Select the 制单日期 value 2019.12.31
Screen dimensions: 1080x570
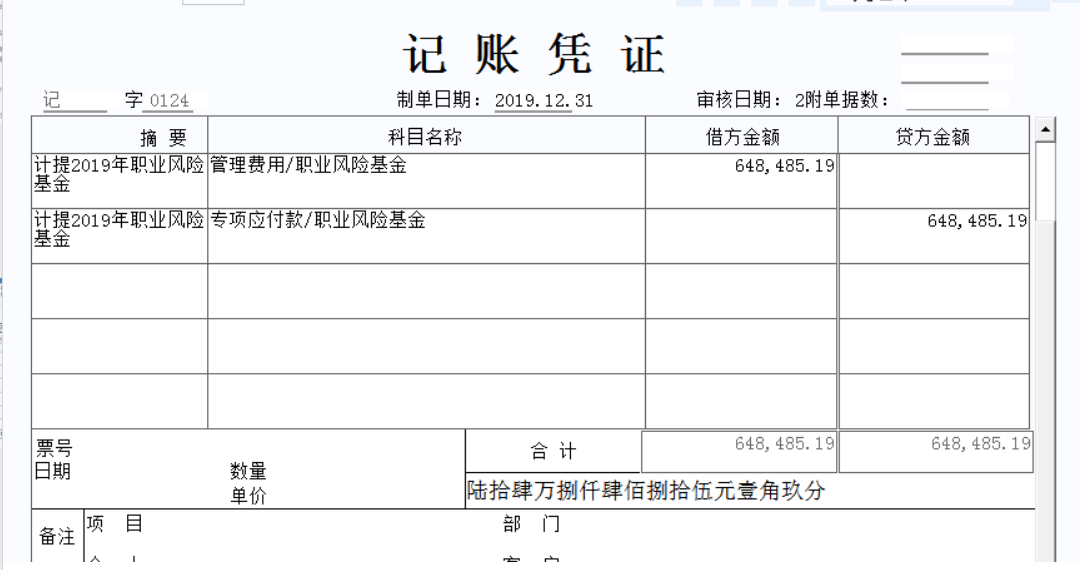pos(543,101)
